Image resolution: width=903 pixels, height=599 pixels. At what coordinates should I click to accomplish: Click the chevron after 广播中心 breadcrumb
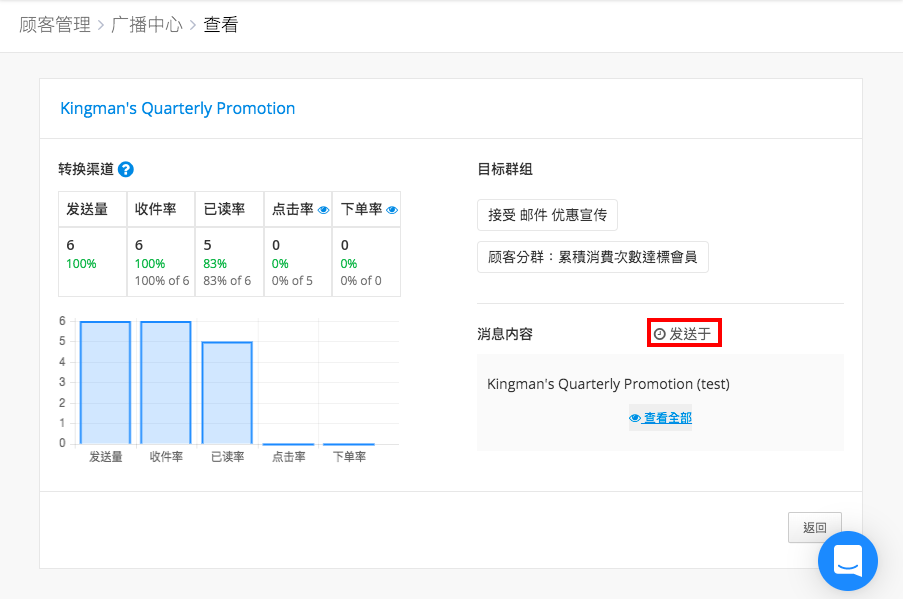(193, 25)
